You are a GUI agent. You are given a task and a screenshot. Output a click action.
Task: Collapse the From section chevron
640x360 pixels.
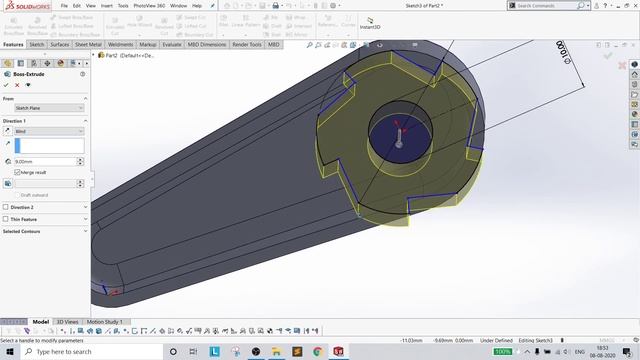85,98
